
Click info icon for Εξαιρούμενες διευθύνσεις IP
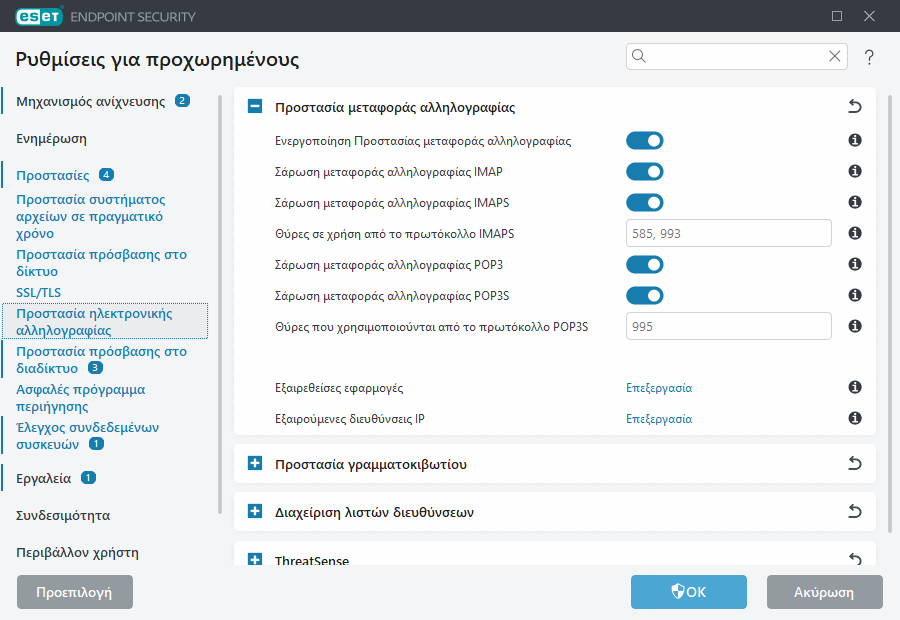855,418
